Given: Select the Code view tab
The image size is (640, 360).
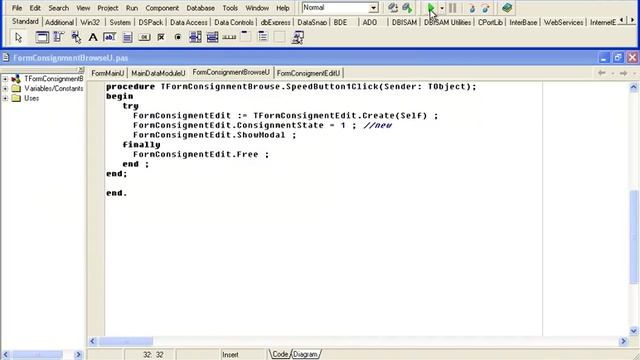Looking at the screenshot, I should 280,354.
